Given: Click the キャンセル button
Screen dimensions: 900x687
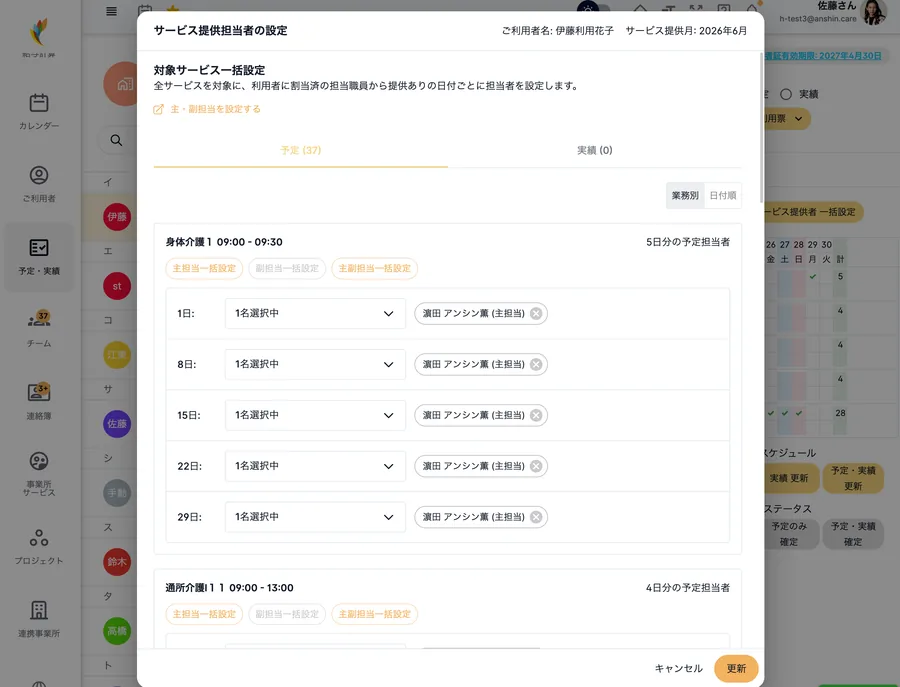Looking at the screenshot, I should point(678,669).
